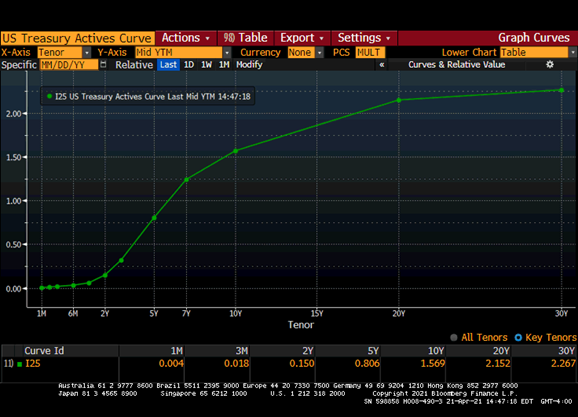Click the 0.806 value cell

367,364
